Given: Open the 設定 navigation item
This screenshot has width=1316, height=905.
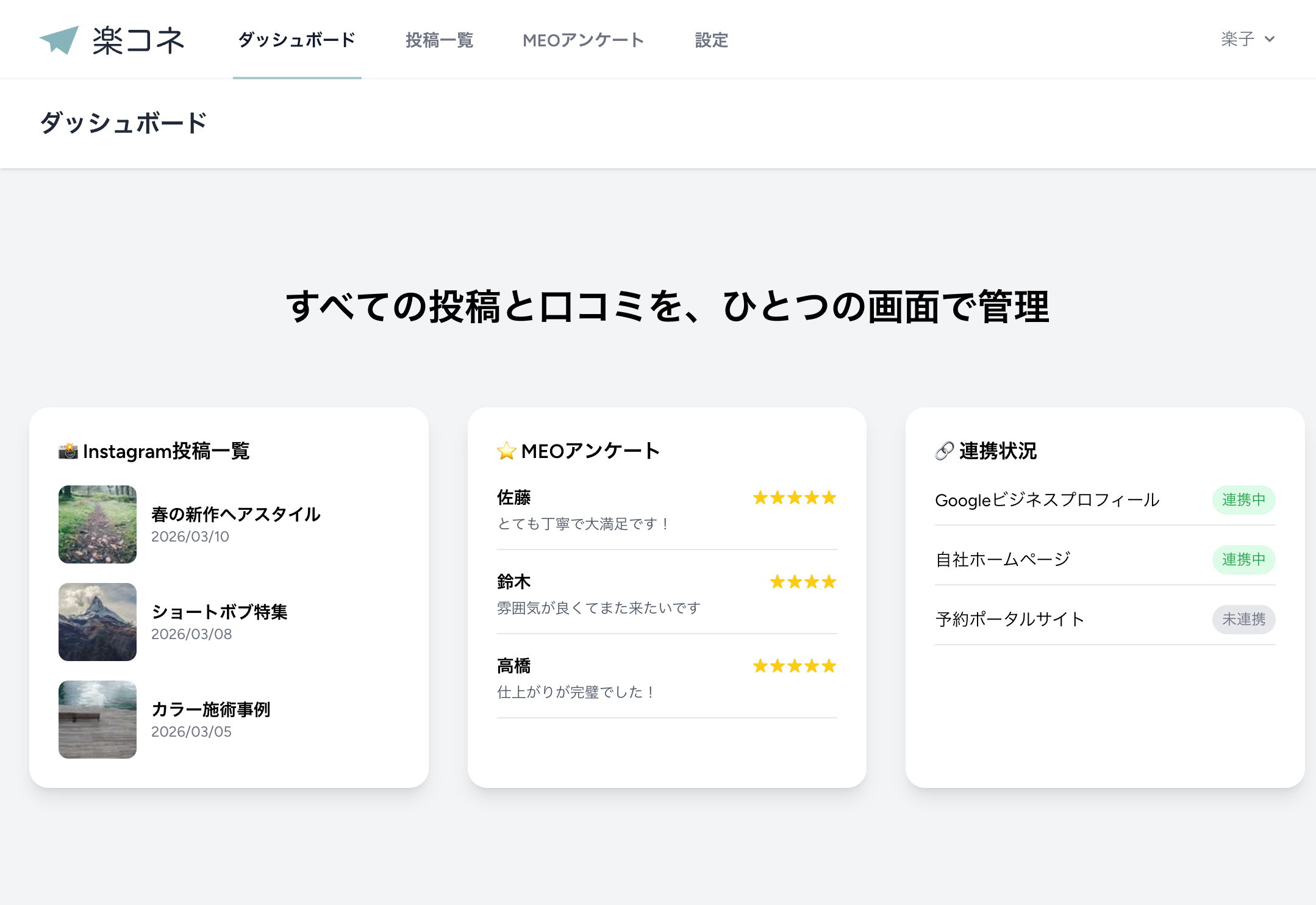Looking at the screenshot, I should (x=712, y=40).
